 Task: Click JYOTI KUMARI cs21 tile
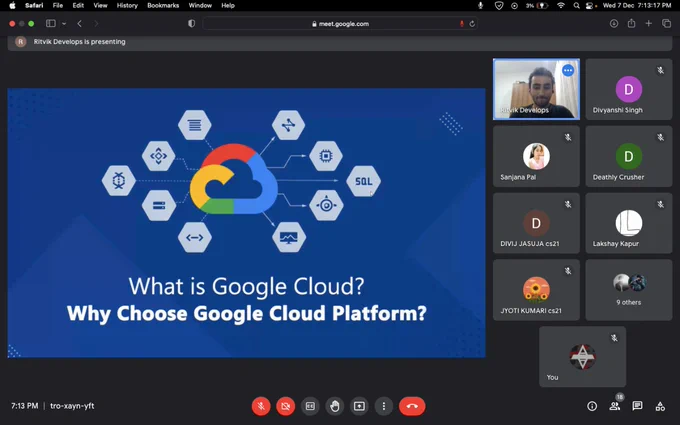click(536, 290)
